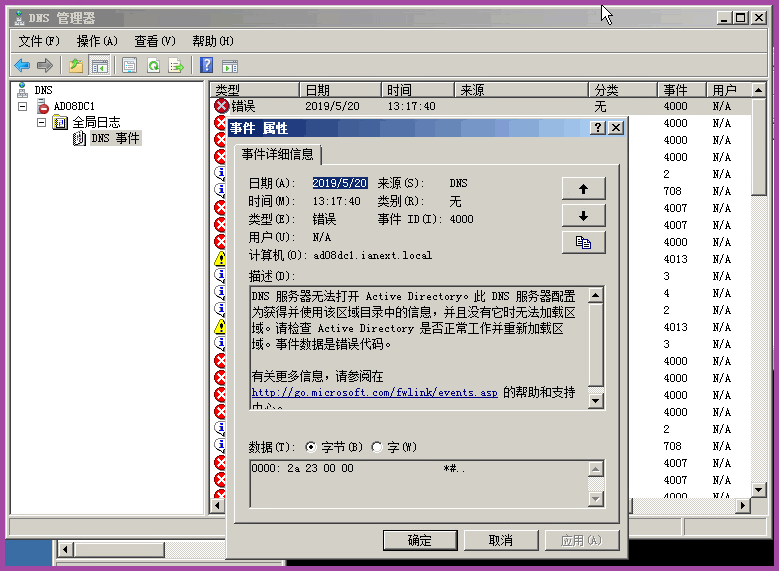Open the 查看(V) menu
This screenshot has width=779, height=571.
click(x=155, y=41)
